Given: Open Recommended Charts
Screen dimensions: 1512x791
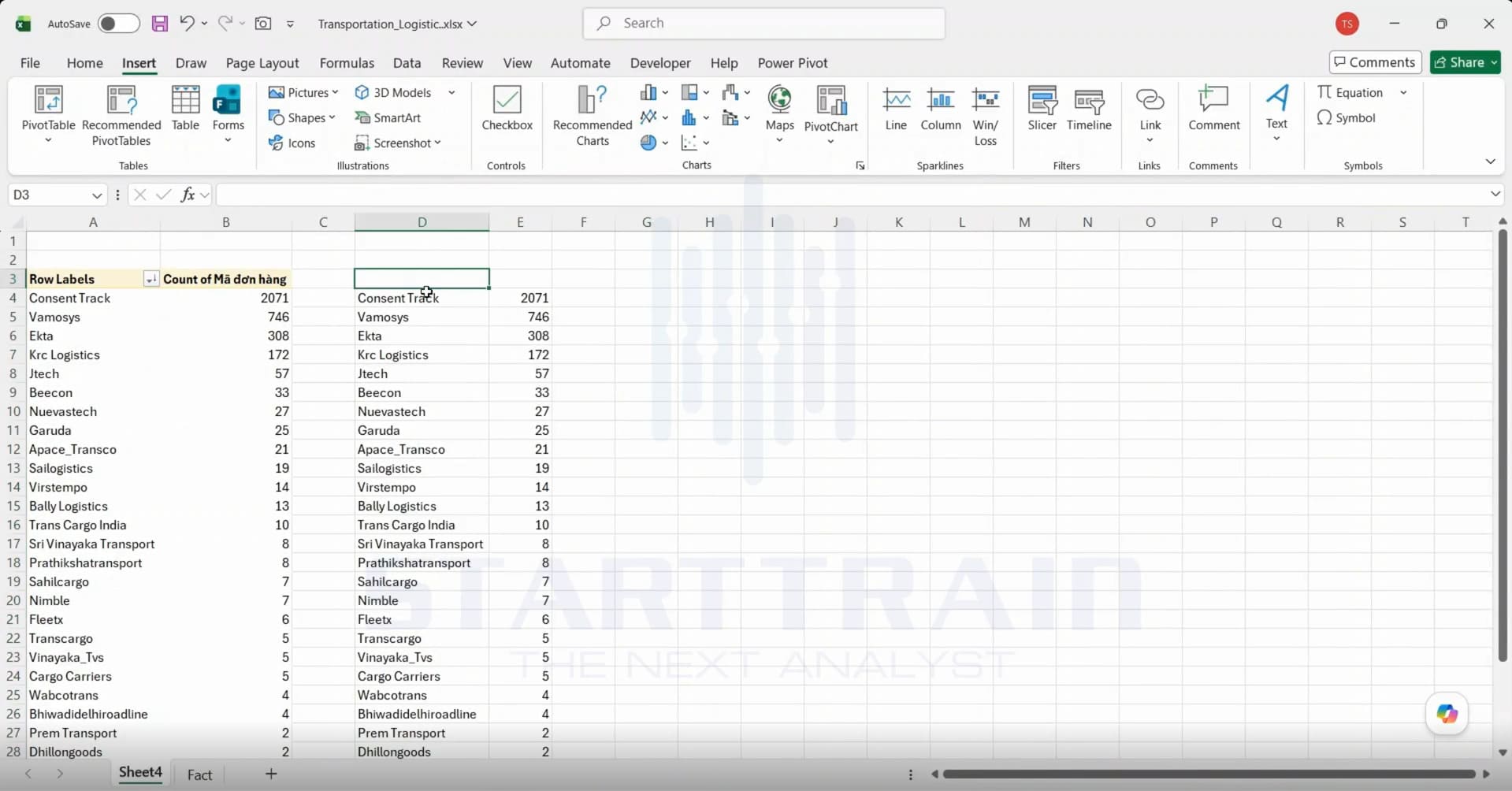Looking at the screenshot, I should (x=593, y=116).
